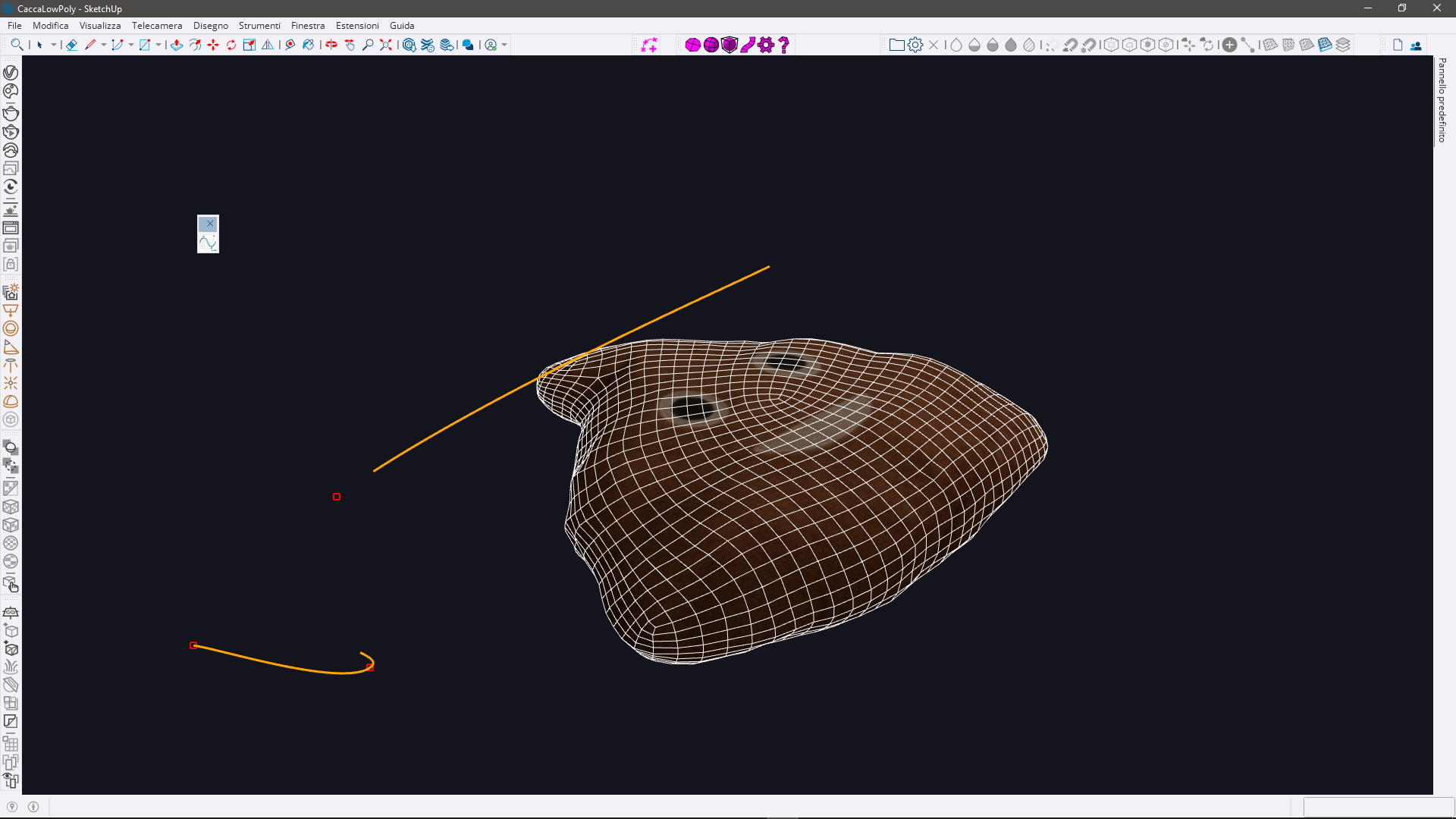Select the Push/Pull tool
Viewport: 1456px width, 819px height.
click(x=177, y=45)
